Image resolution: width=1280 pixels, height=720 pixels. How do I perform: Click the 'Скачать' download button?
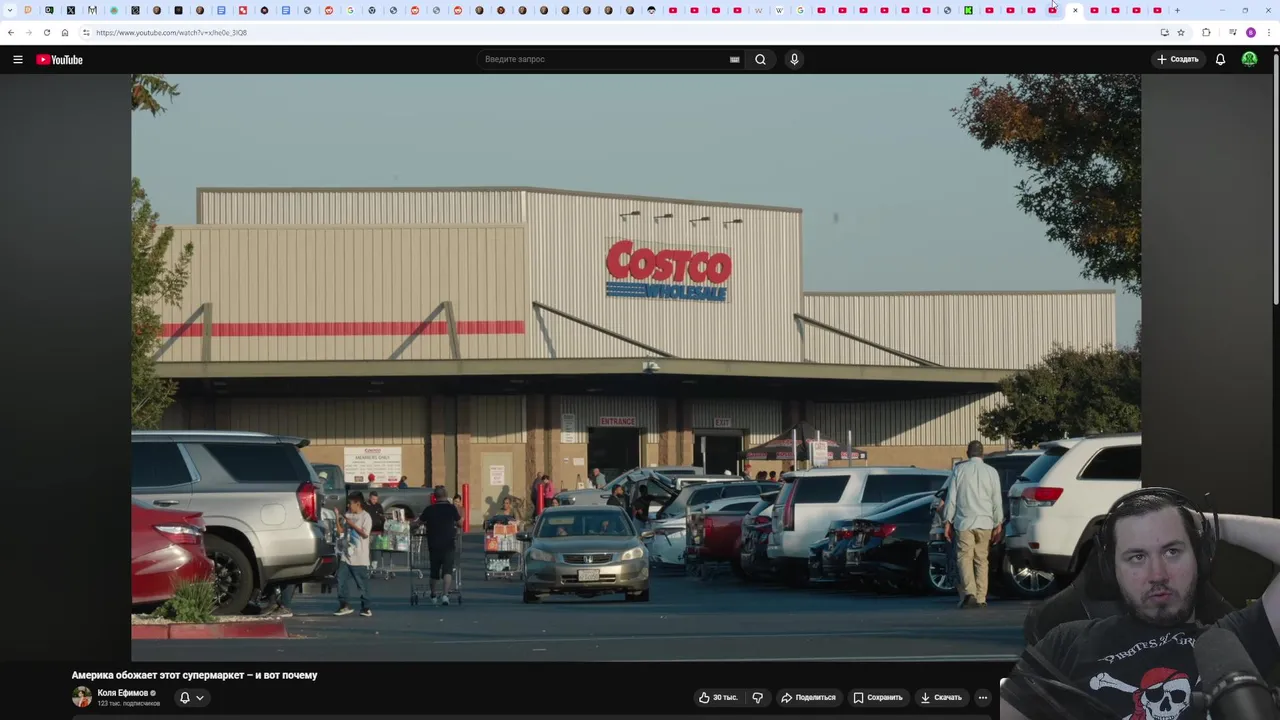point(941,697)
